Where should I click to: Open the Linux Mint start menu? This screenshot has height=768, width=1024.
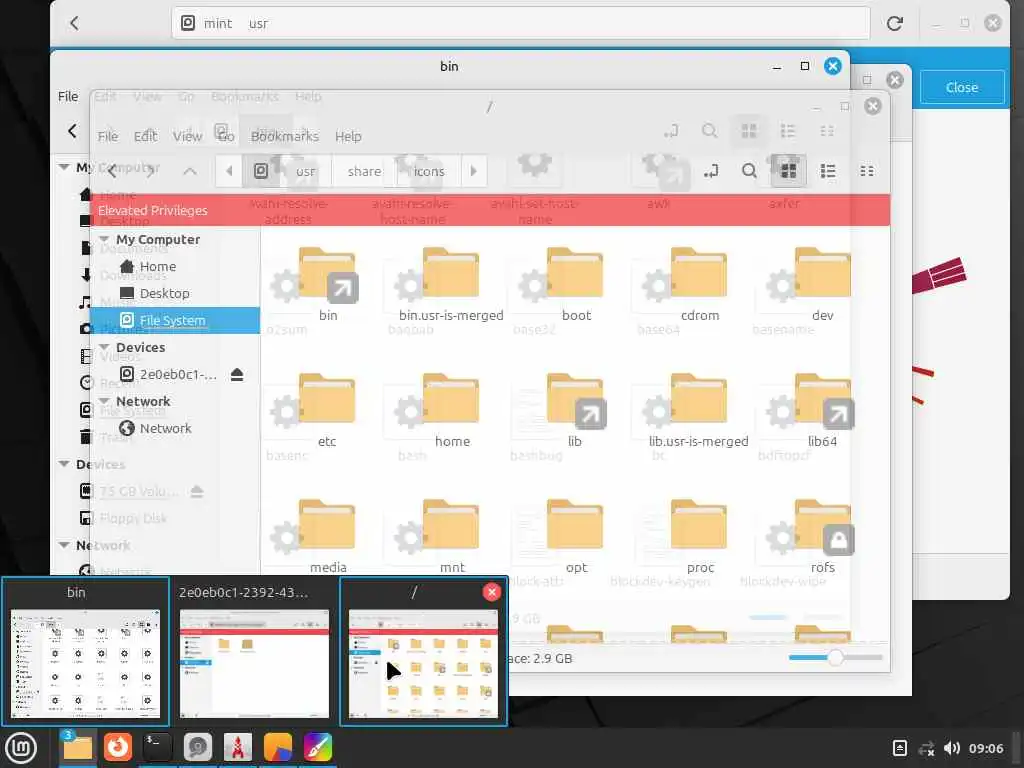[x=20, y=748]
